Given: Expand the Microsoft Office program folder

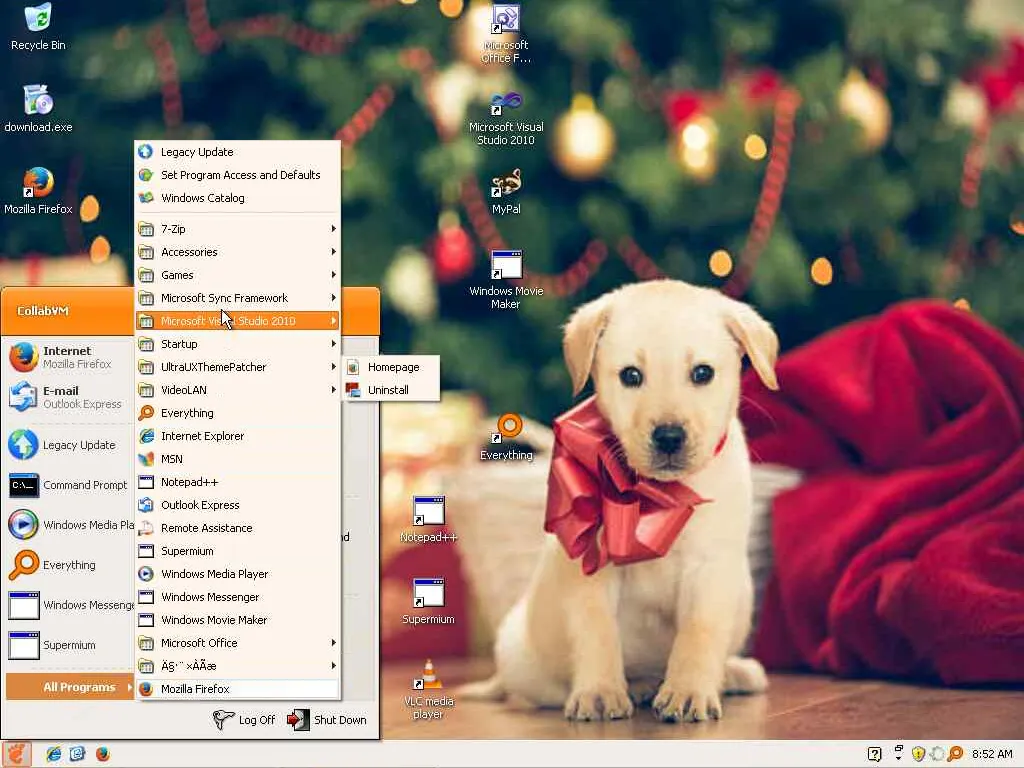Looking at the screenshot, I should pos(238,643).
